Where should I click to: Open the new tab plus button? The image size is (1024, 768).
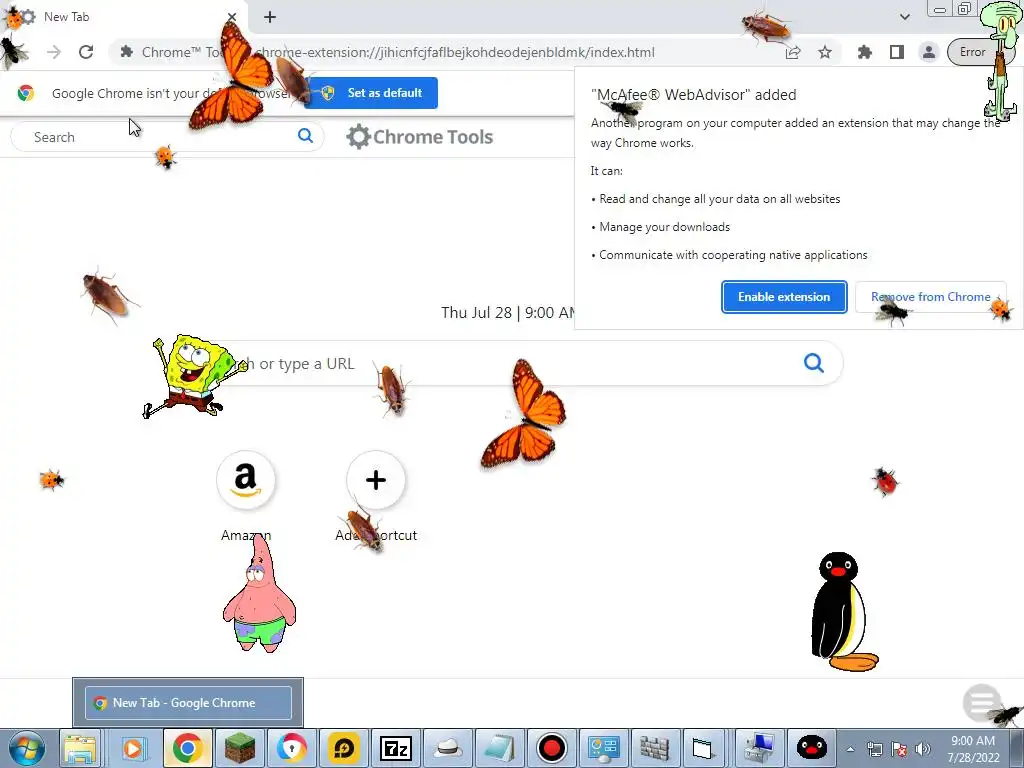270,17
